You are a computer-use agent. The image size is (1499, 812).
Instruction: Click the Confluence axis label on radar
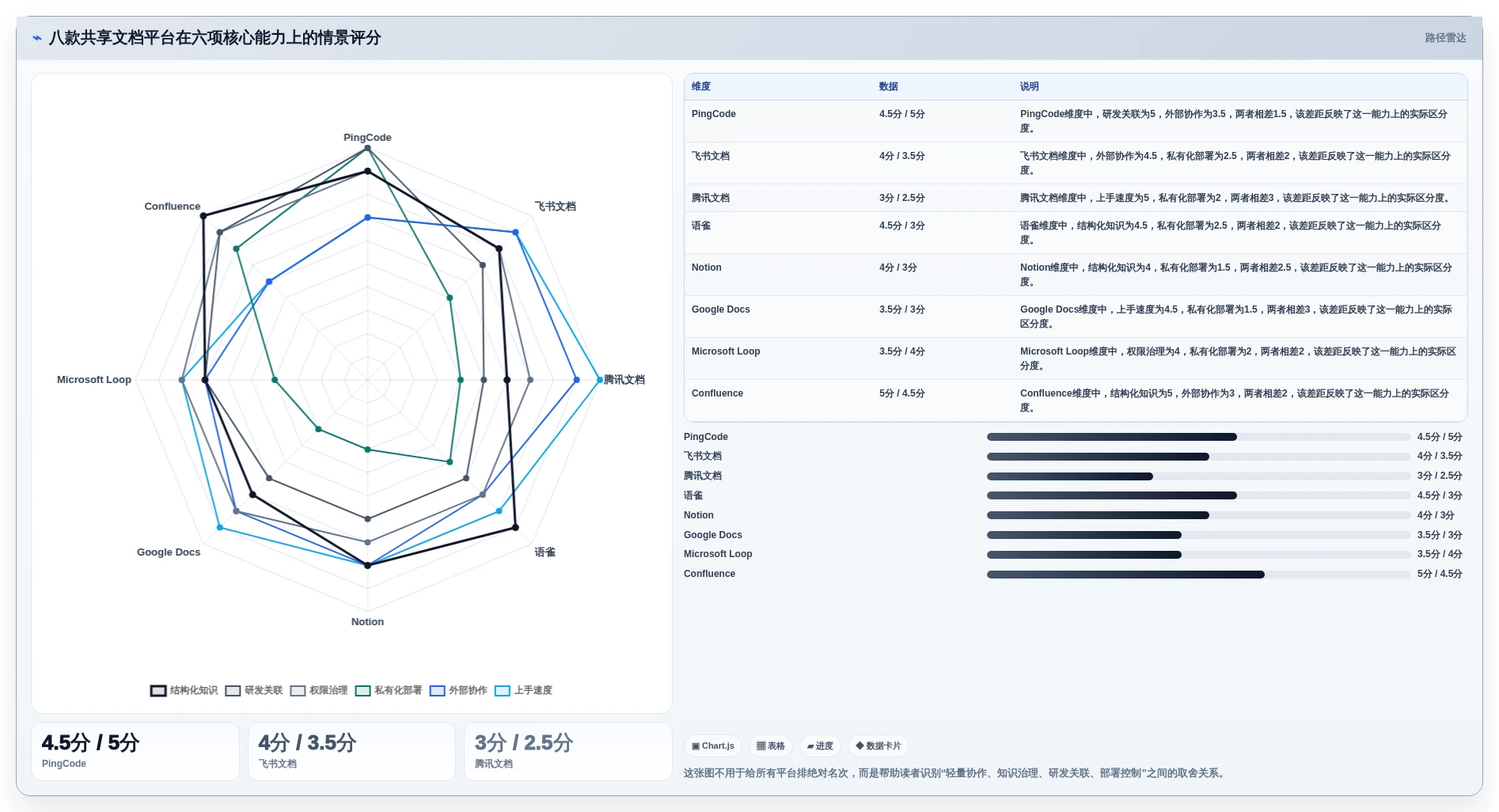pyautogui.click(x=173, y=207)
